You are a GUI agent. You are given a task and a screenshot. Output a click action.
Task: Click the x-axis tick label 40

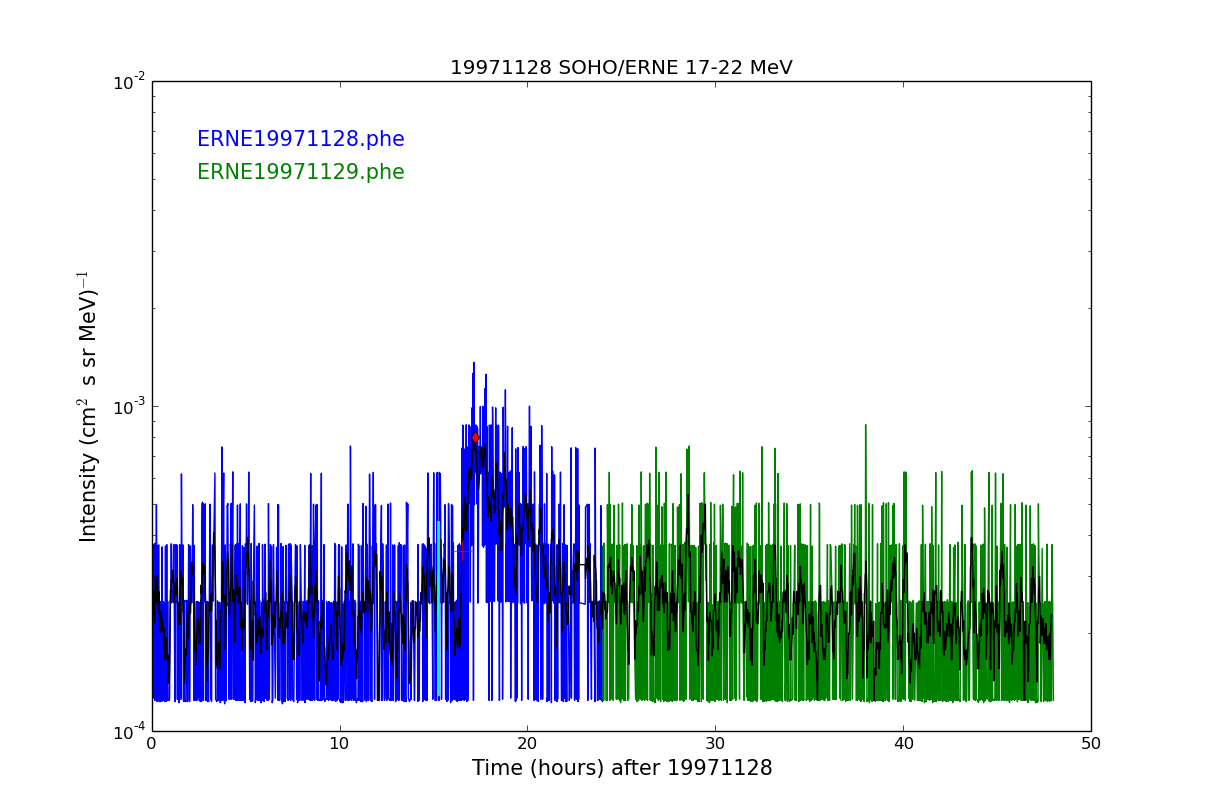[x=903, y=744]
